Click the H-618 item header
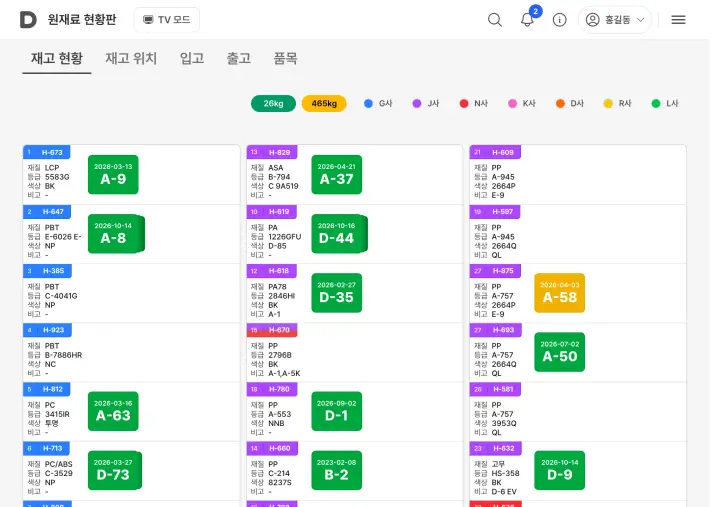 pos(271,271)
